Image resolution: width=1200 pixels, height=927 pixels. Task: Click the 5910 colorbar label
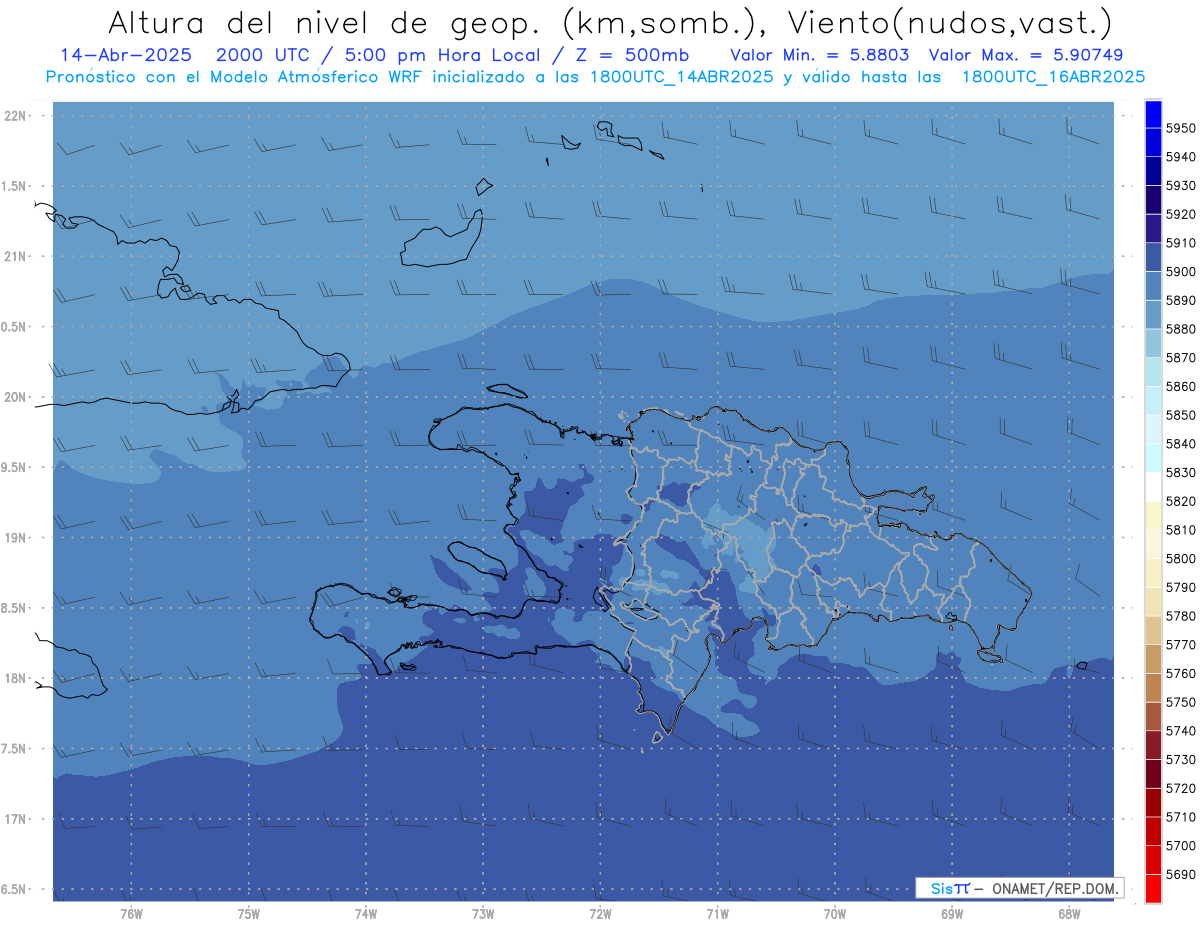(1181, 243)
